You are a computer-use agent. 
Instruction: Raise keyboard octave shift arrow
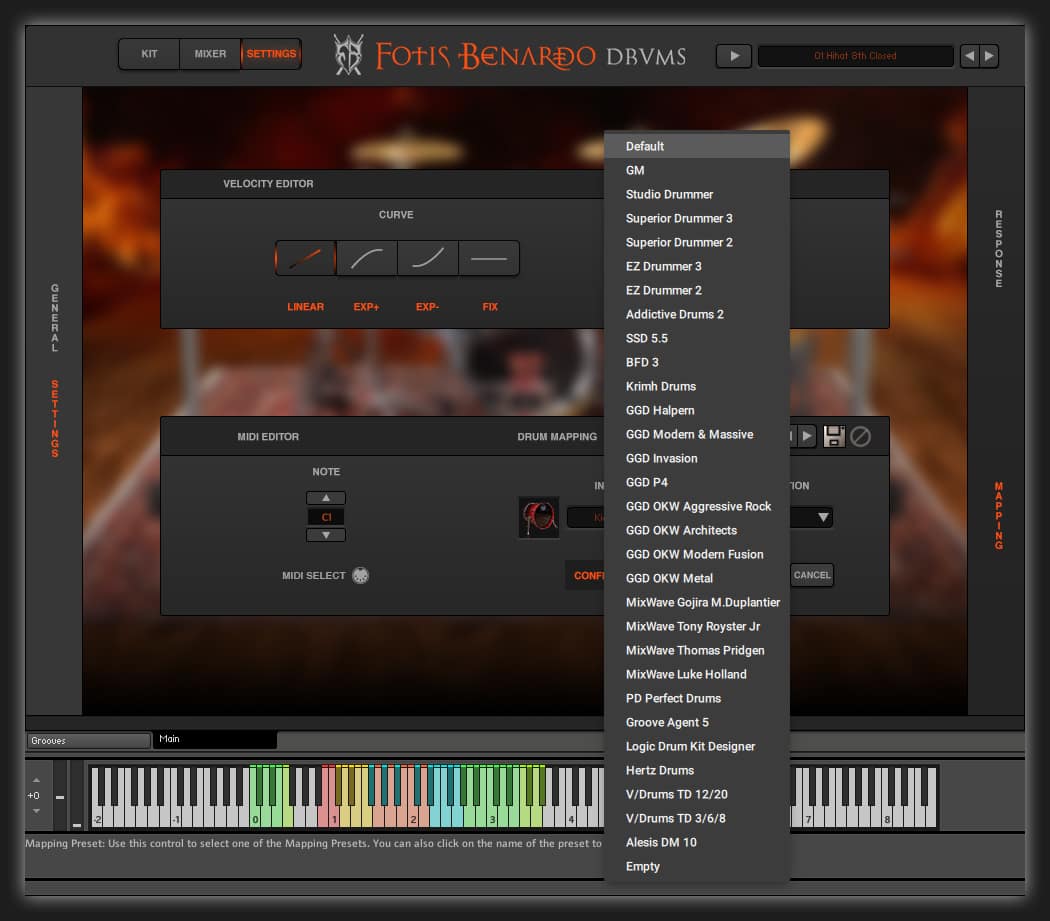tap(36, 780)
